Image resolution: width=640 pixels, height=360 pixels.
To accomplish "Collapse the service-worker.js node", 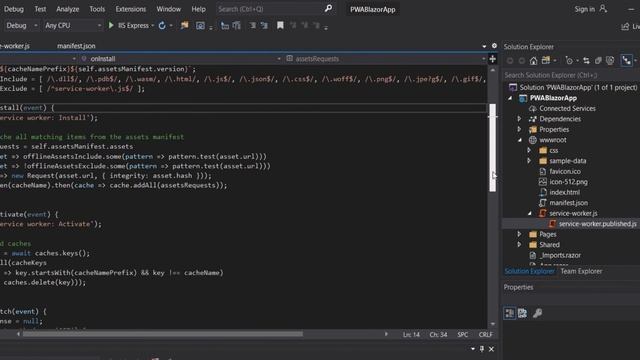I will pyautogui.click(x=529, y=213).
